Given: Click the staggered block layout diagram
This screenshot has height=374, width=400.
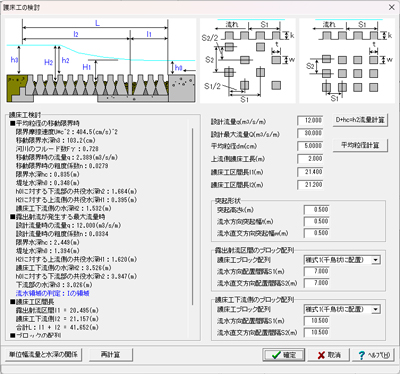Looking at the screenshot, I should [248, 60].
